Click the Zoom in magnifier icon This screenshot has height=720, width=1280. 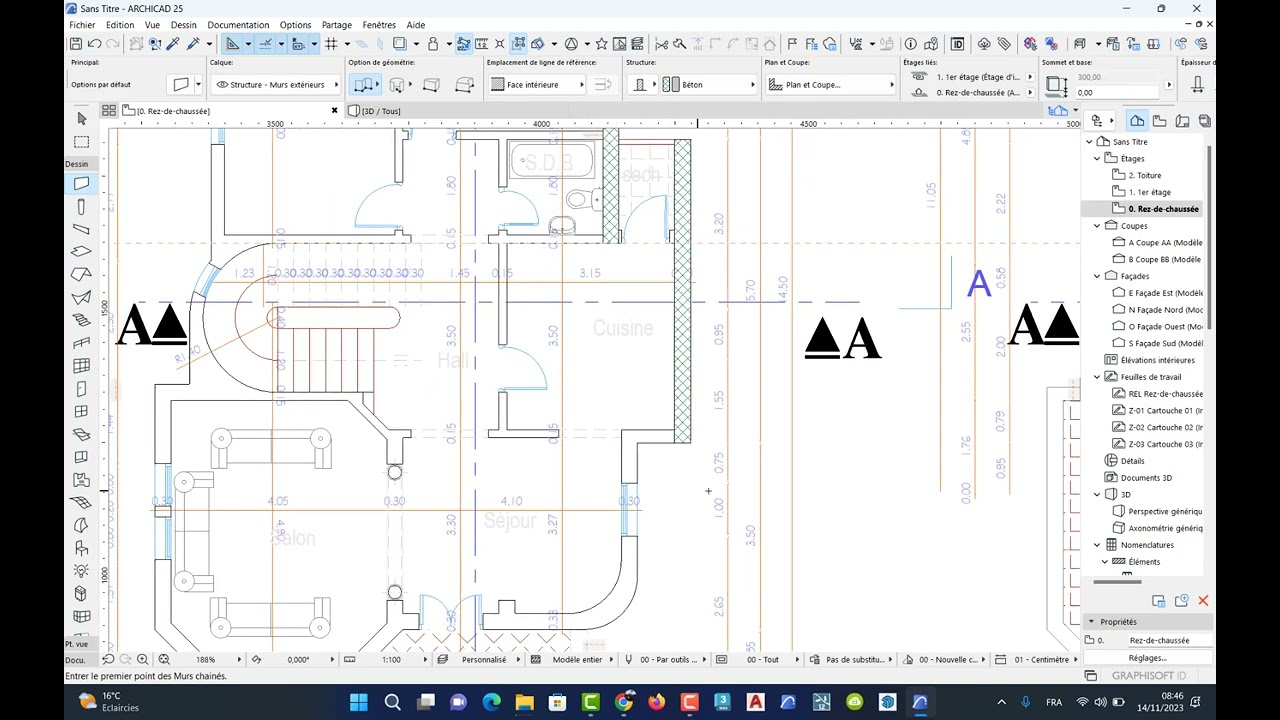coord(143,660)
